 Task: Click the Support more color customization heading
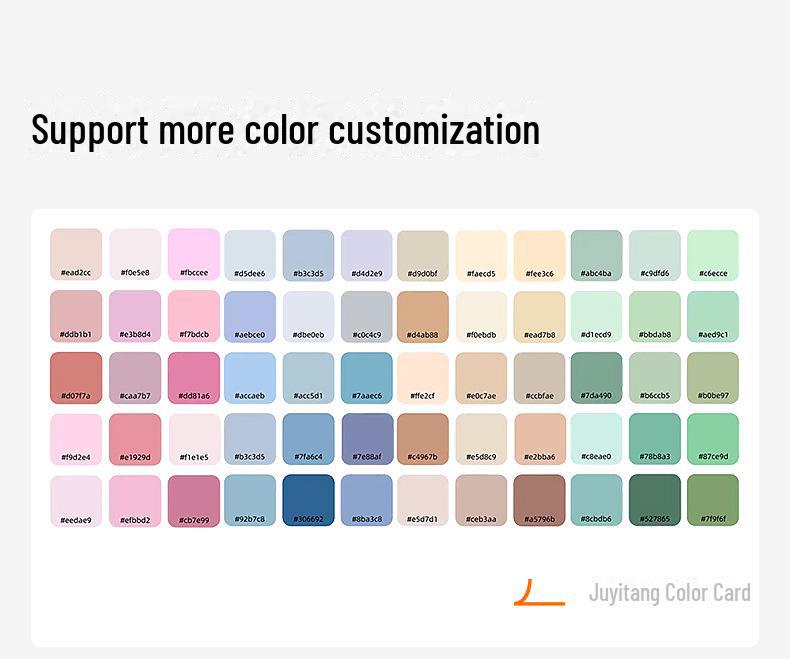click(x=286, y=130)
